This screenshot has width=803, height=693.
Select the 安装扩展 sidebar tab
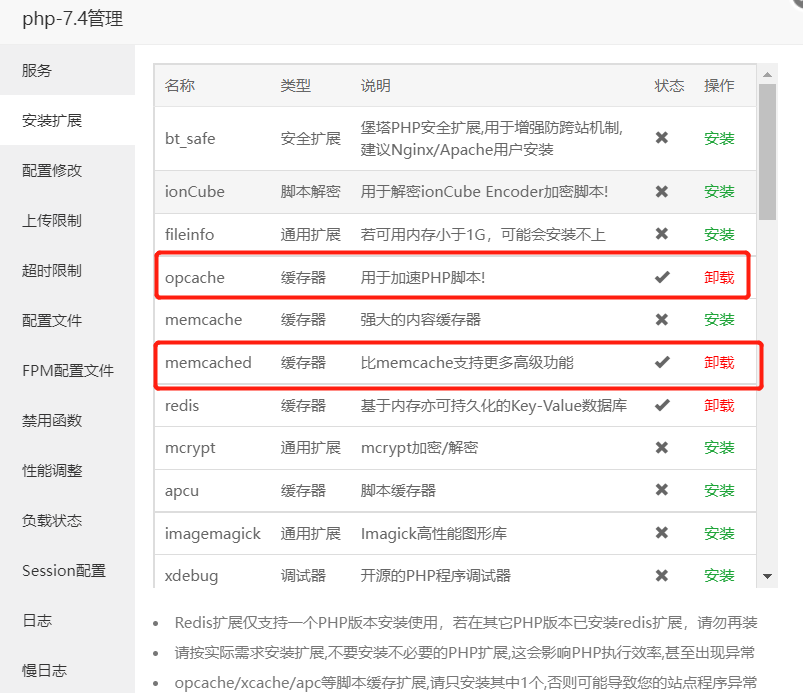(67, 120)
